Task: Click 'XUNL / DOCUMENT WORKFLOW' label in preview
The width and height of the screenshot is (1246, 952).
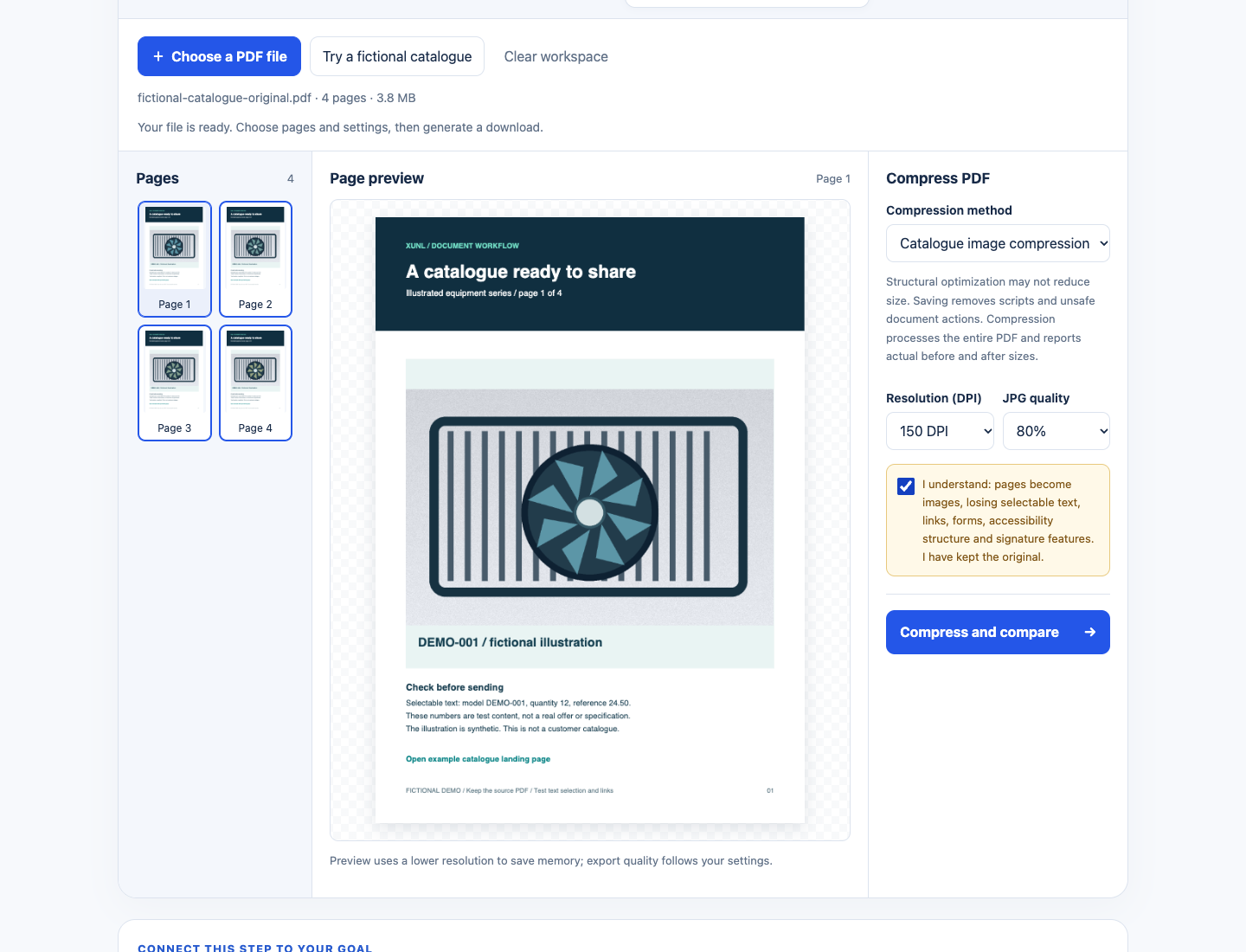Action: (x=462, y=246)
